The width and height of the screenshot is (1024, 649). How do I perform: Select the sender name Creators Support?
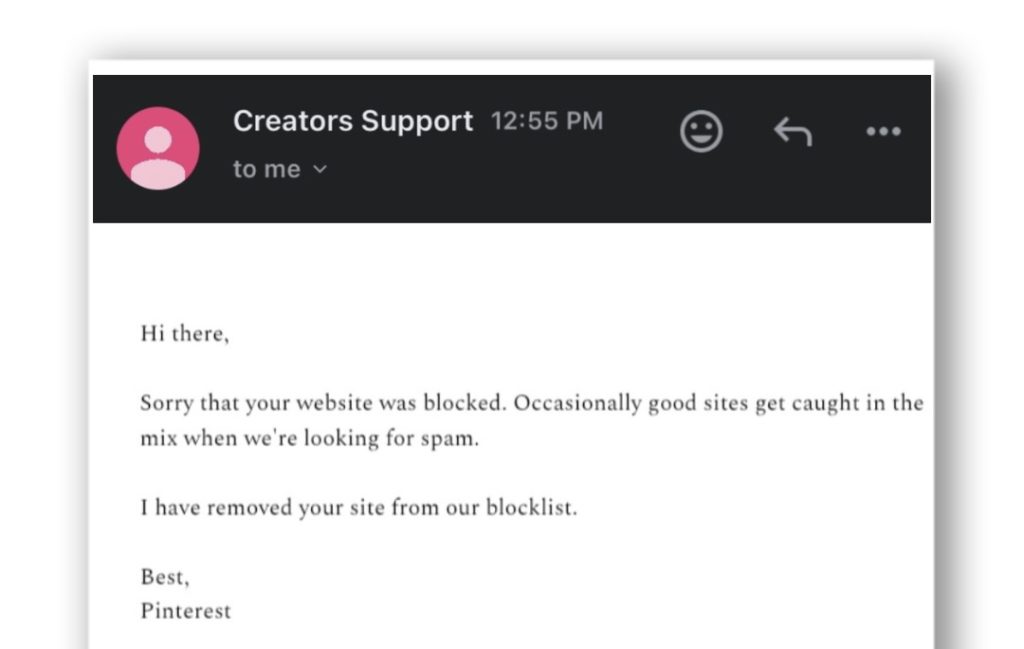tap(352, 121)
